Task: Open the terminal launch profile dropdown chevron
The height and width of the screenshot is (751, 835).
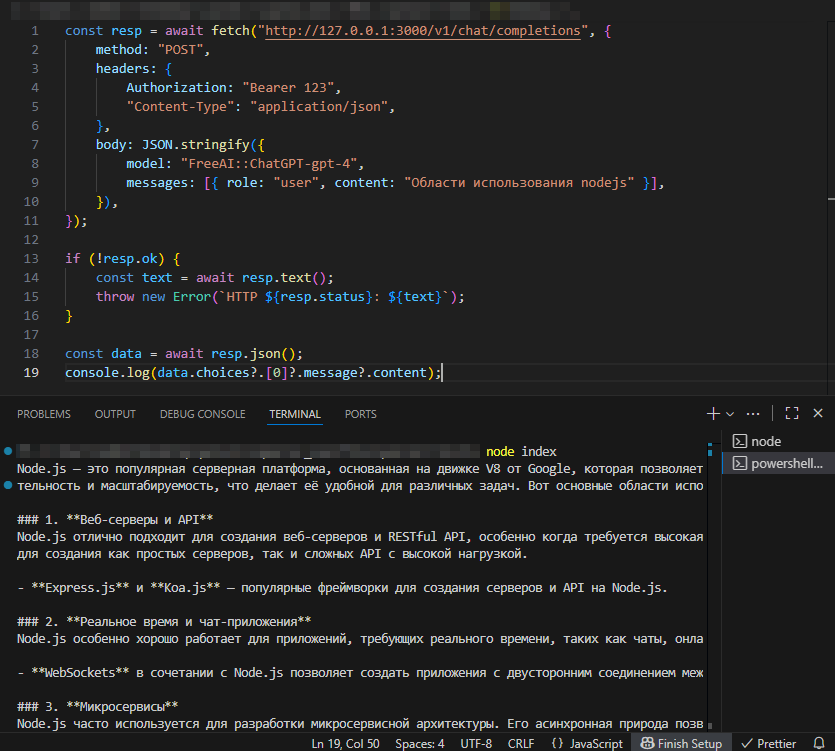Action: coord(730,413)
